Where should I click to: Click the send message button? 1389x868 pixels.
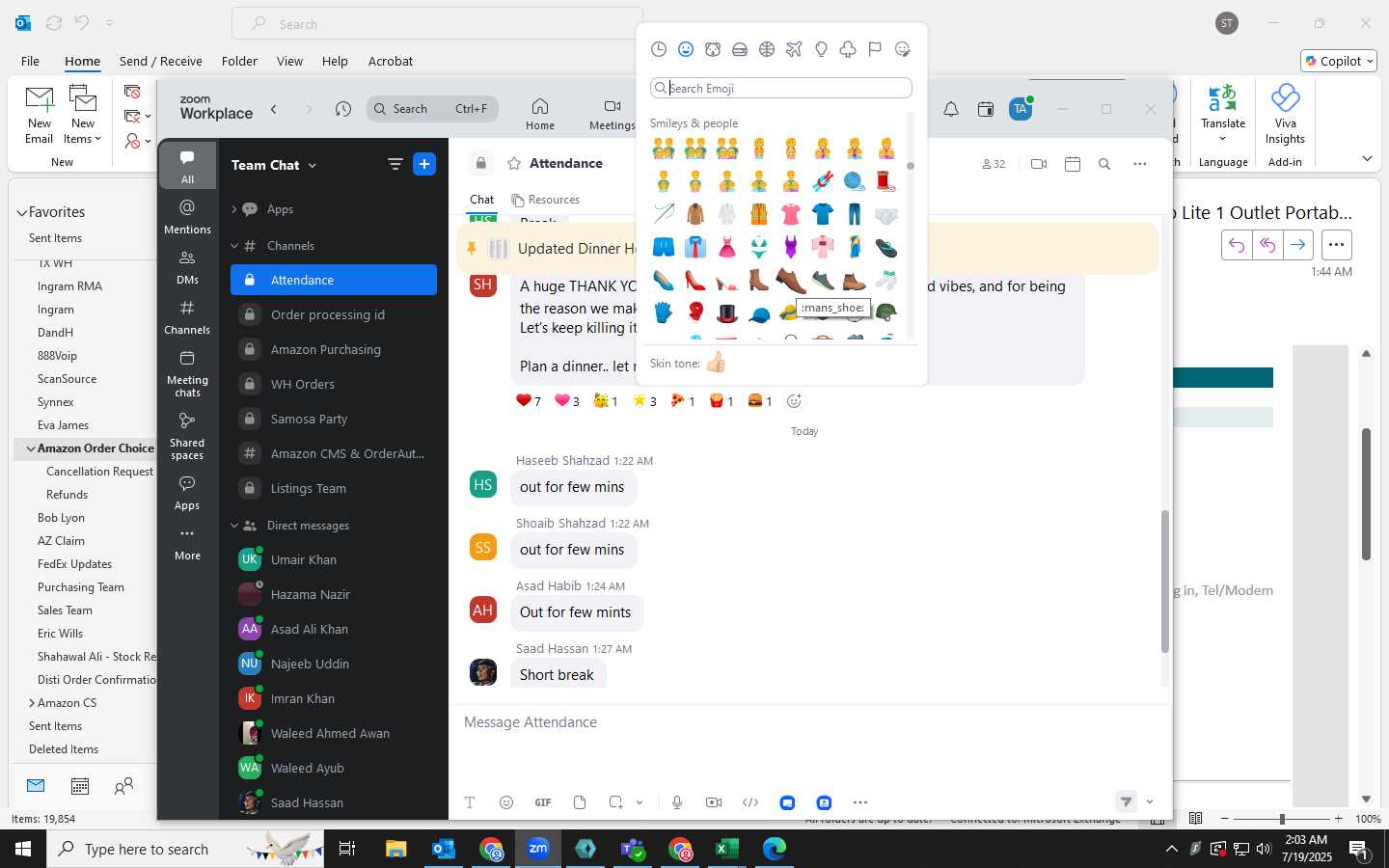(1126, 801)
